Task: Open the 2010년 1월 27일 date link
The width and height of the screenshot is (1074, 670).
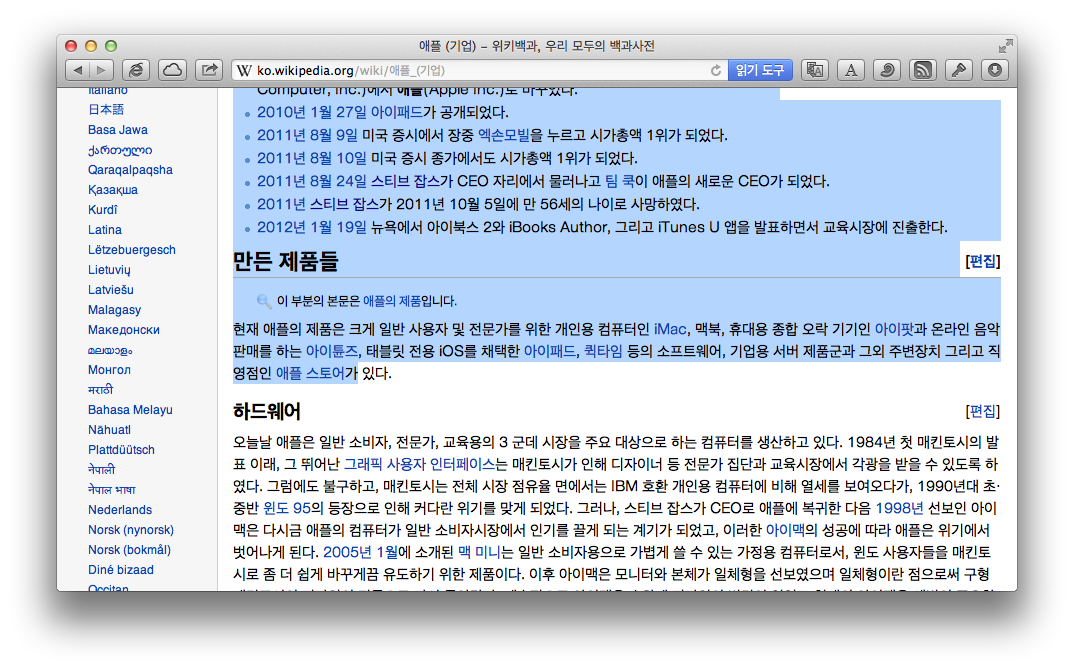Action: coord(312,112)
